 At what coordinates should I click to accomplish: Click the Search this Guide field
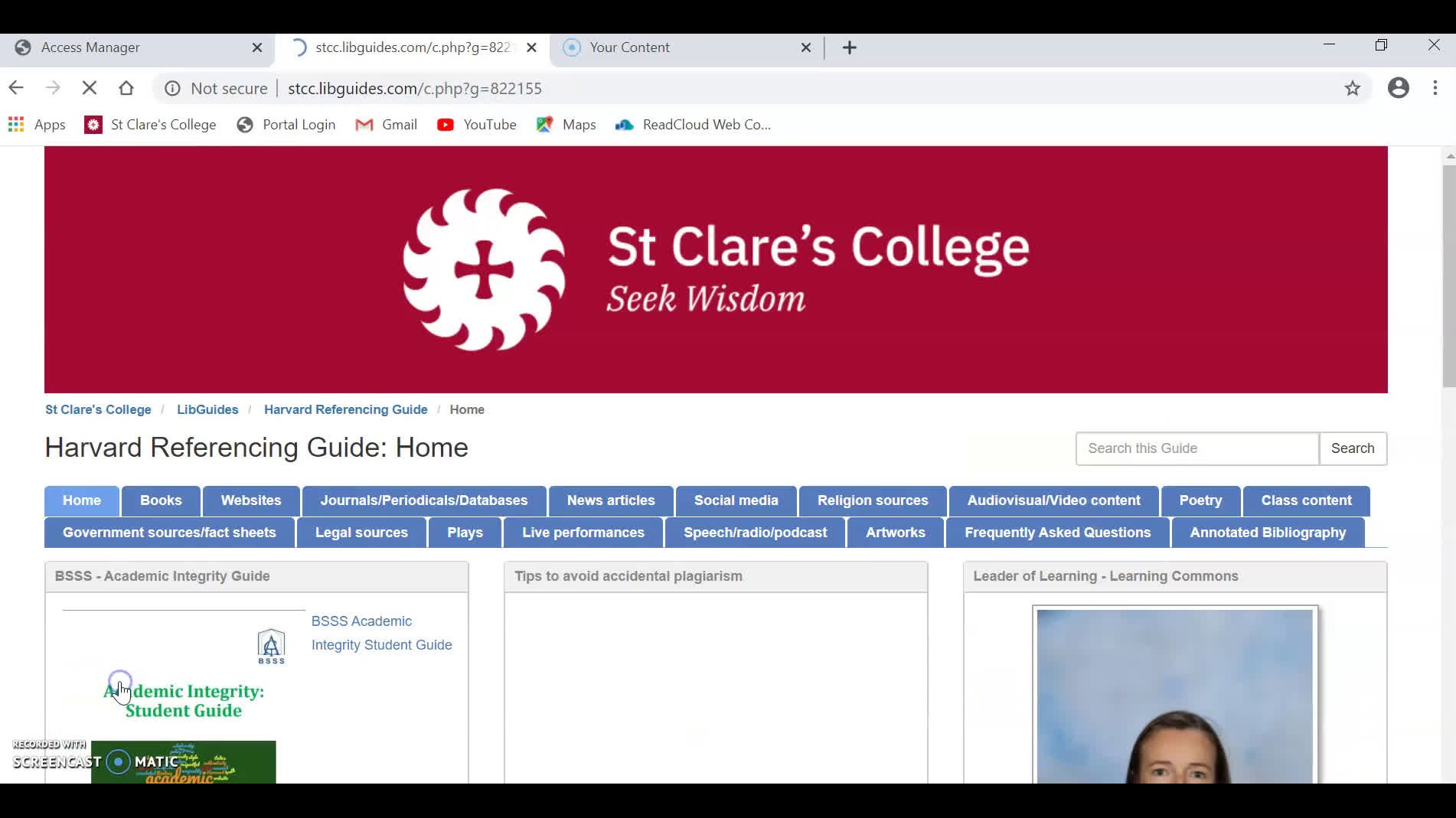tap(1197, 448)
